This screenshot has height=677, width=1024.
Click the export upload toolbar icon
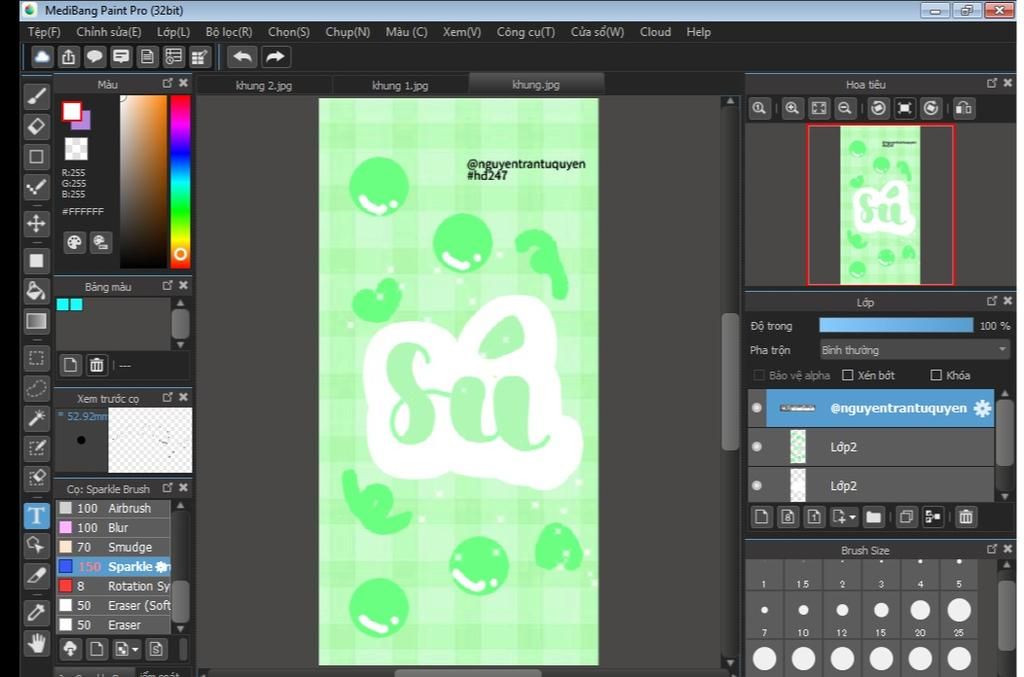[x=69, y=57]
